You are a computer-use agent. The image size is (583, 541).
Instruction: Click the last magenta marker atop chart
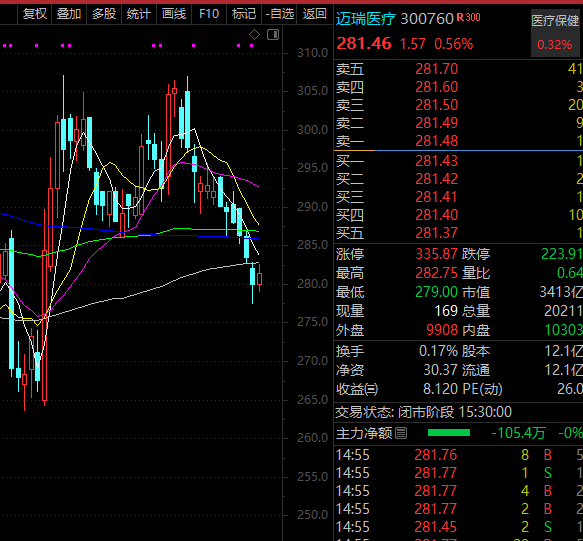point(252,46)
